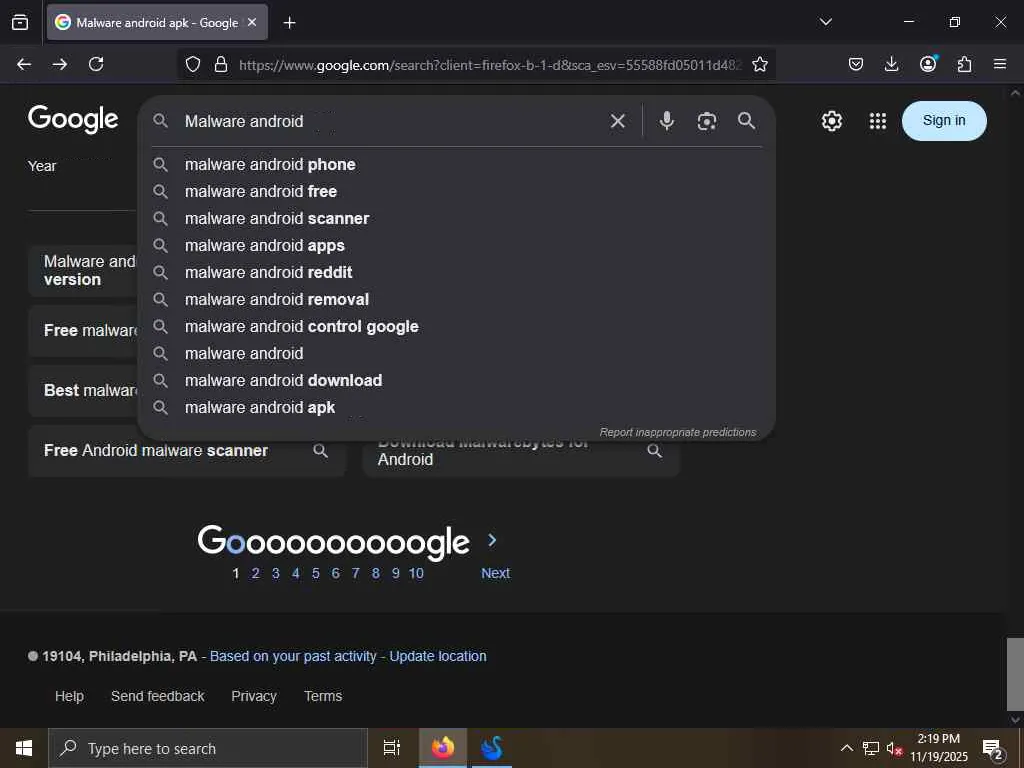Click next-page arrow beside Goooogle logo
The height and width of the screenshot is (768, 1024).
click(x=492, y=541)
